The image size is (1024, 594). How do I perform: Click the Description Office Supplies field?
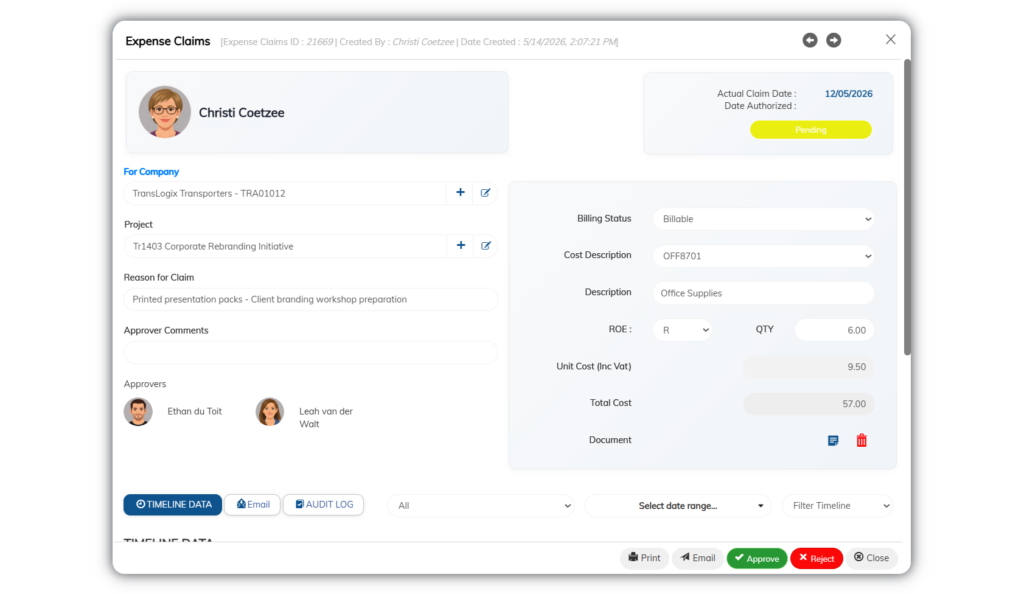763,293
